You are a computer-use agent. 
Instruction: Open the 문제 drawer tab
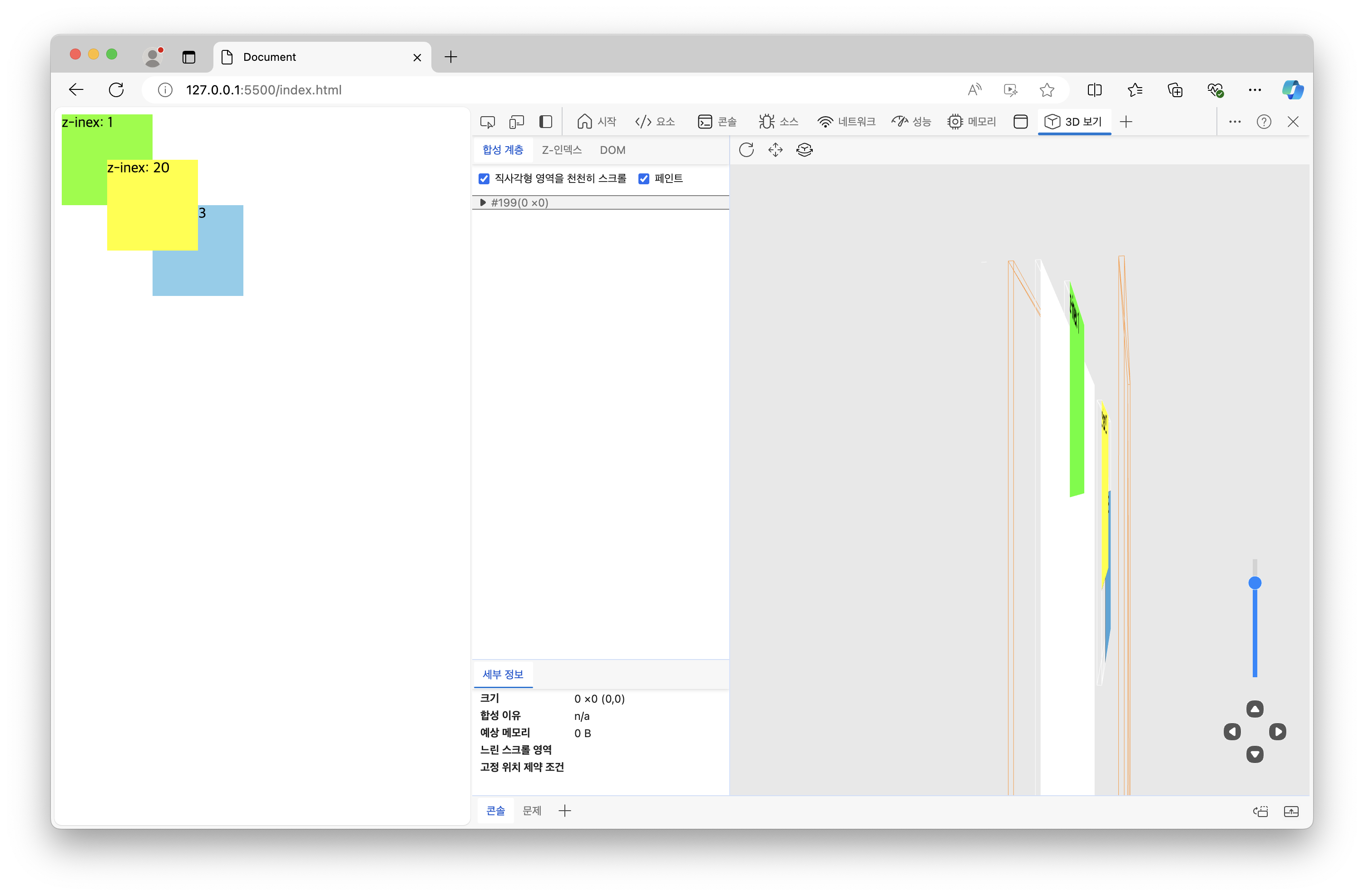(531, 811)
